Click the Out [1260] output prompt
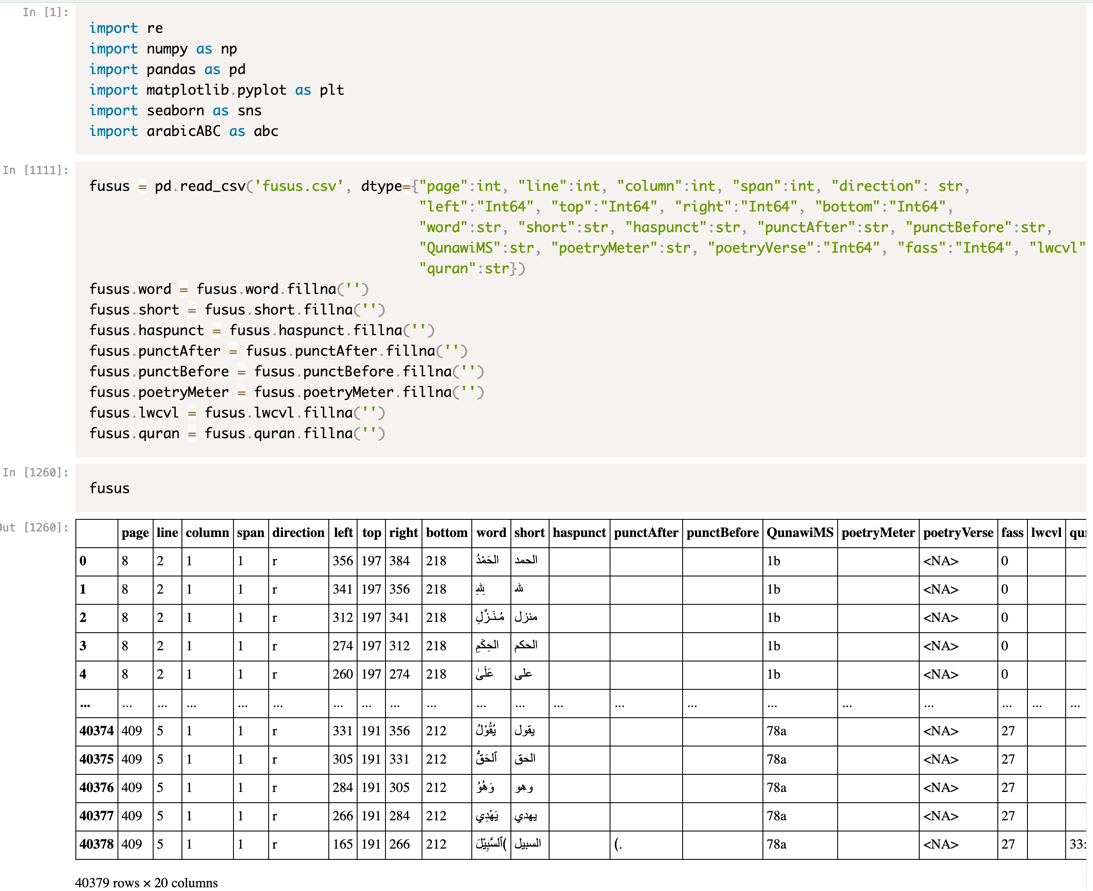 (35, 527)
